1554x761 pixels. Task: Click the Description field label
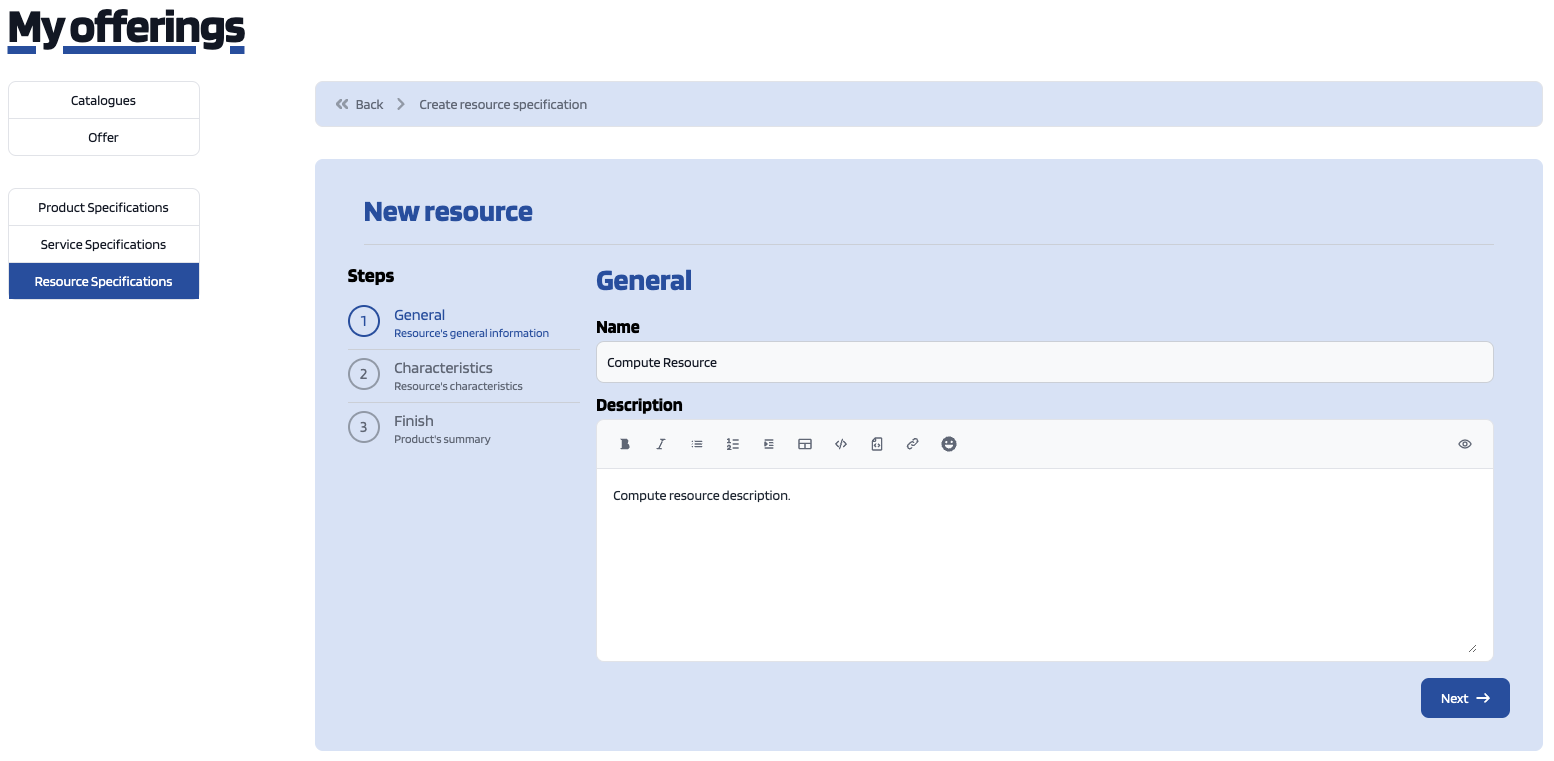pyautogui.click(x=639, y=405)
